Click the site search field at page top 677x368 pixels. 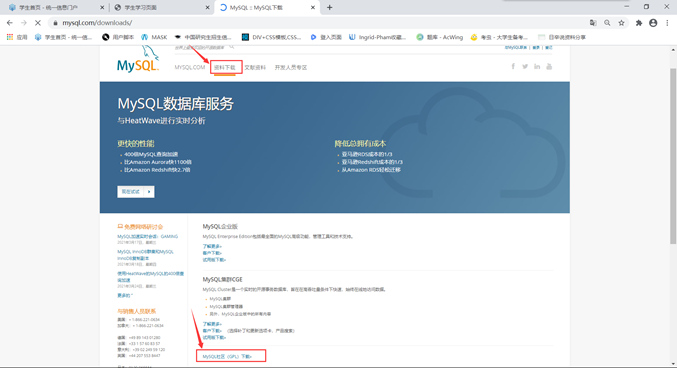click(x=201, y=47)
